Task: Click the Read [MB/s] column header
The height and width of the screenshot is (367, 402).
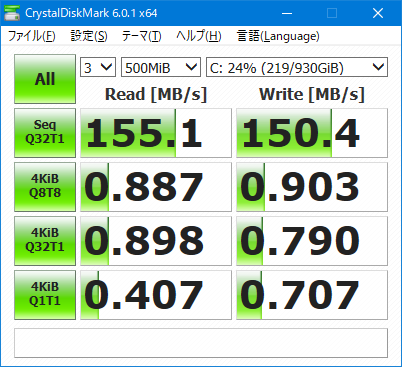Action: (x=156, y=94)
